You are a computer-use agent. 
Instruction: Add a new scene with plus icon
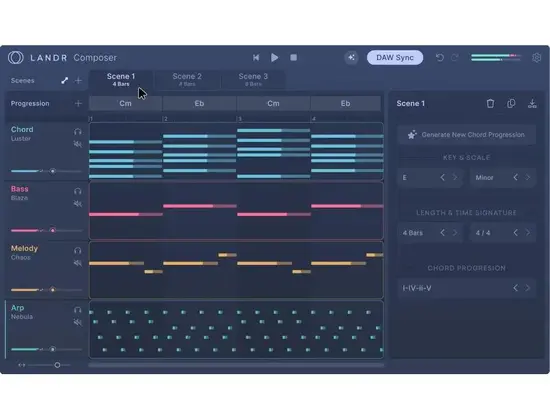[78, 81]
